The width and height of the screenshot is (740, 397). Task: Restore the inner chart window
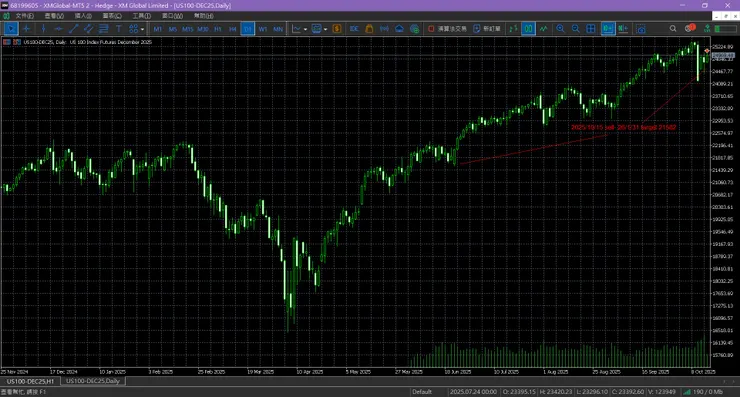point(726,16)
